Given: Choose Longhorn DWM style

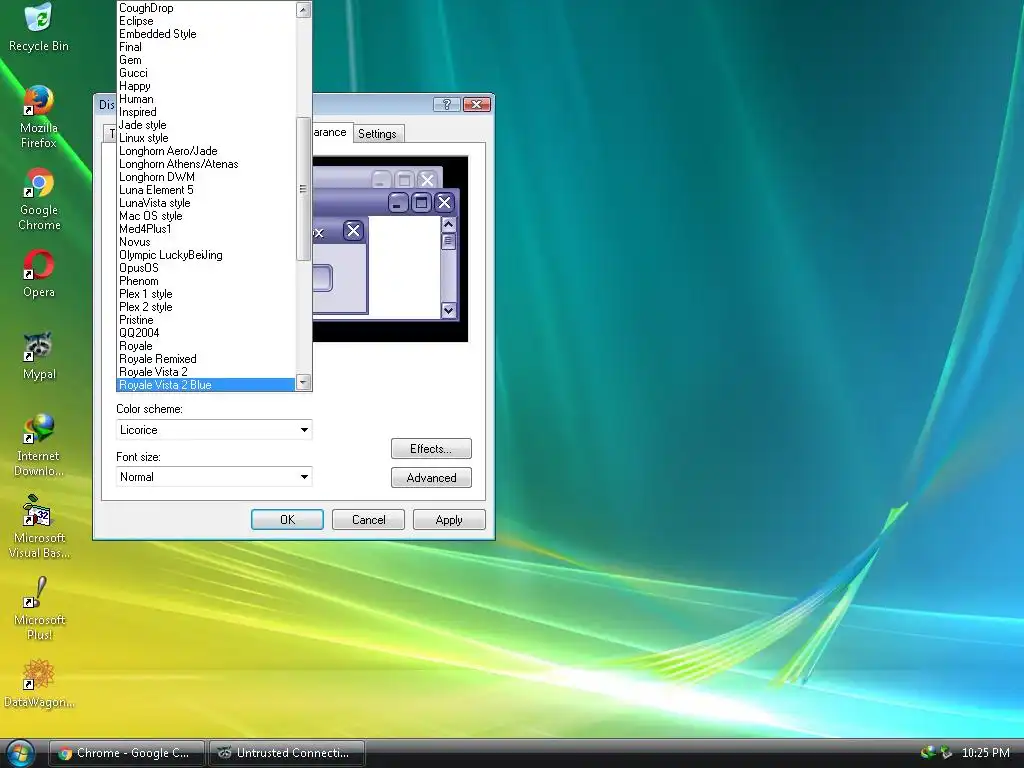Looking at the screenshot, I should click(x=206, y=177).
